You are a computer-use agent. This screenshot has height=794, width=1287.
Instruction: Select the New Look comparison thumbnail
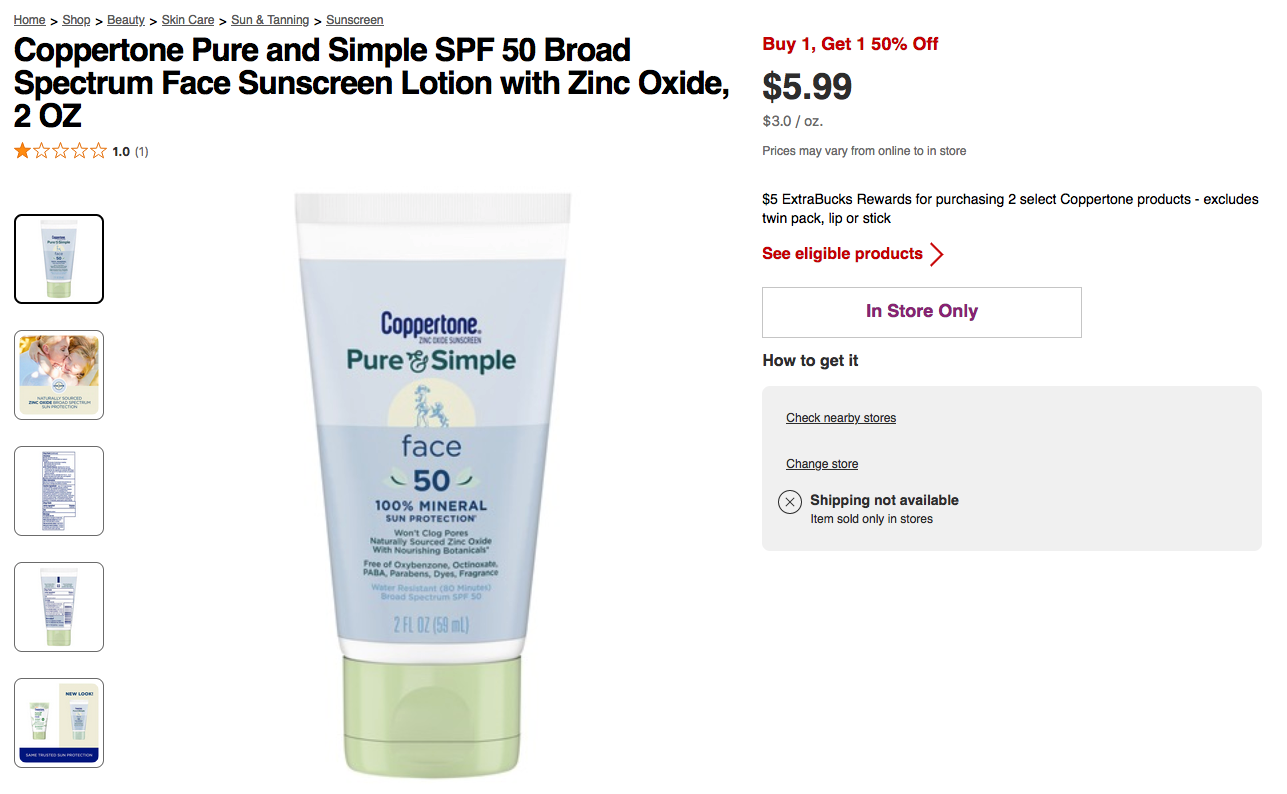tap(59, 723)
